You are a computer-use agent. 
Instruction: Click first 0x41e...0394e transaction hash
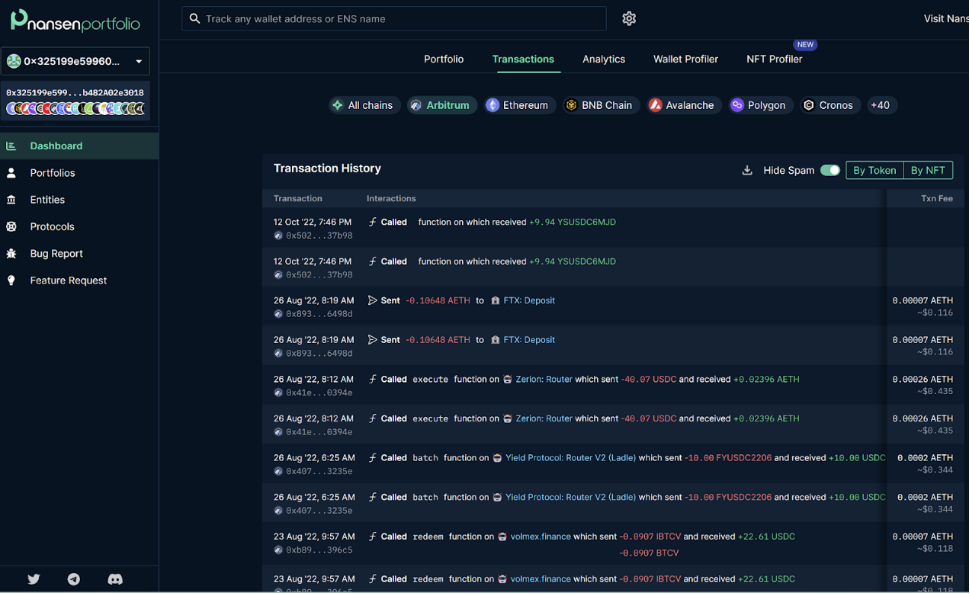coord(319,392)
